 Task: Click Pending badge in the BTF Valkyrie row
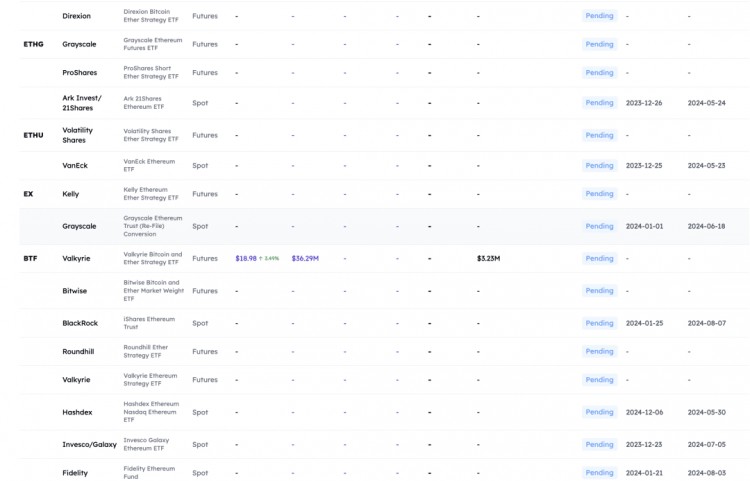click(599, 259)
